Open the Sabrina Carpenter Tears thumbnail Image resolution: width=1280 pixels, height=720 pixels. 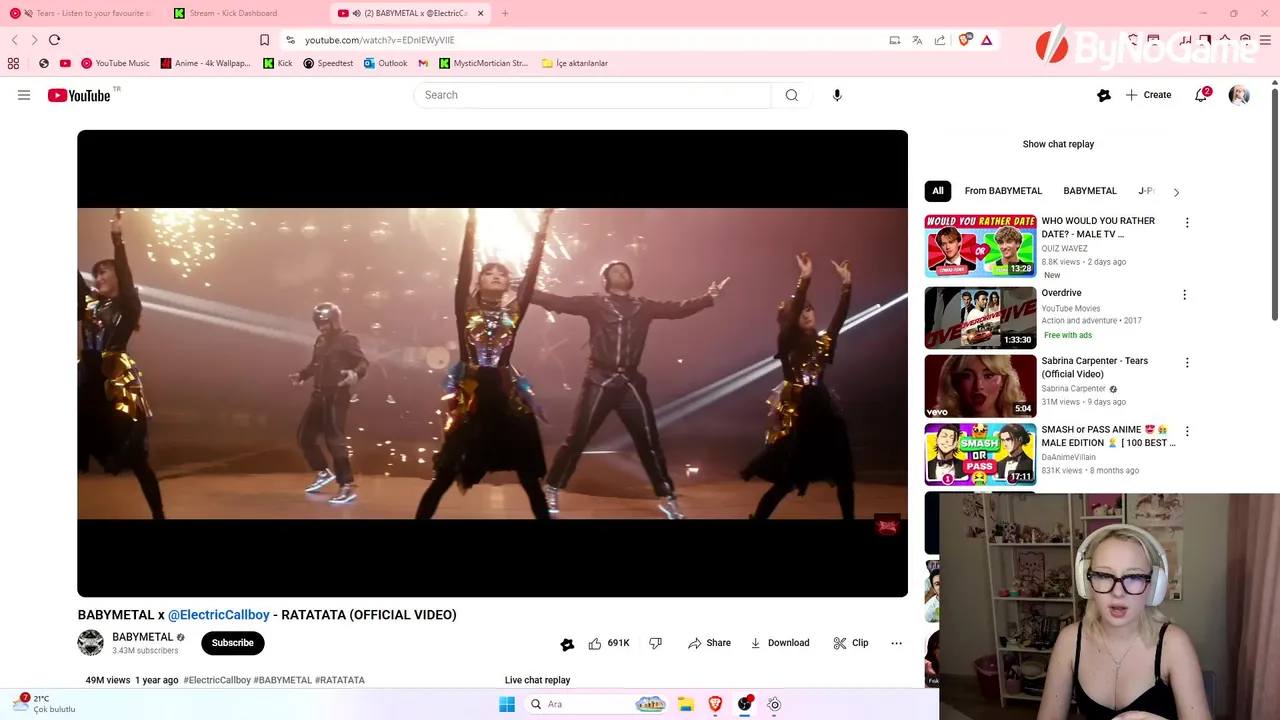pyautogui.click(x=980, y=386)
